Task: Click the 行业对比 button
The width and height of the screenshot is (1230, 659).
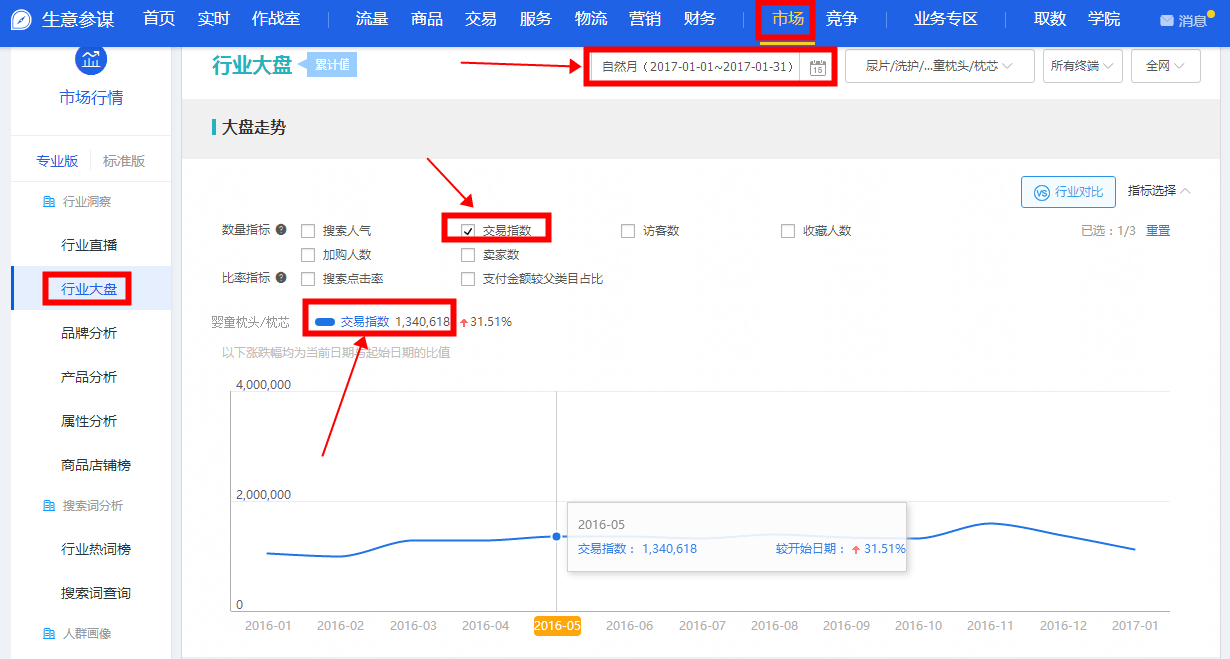Action: 1068,192
